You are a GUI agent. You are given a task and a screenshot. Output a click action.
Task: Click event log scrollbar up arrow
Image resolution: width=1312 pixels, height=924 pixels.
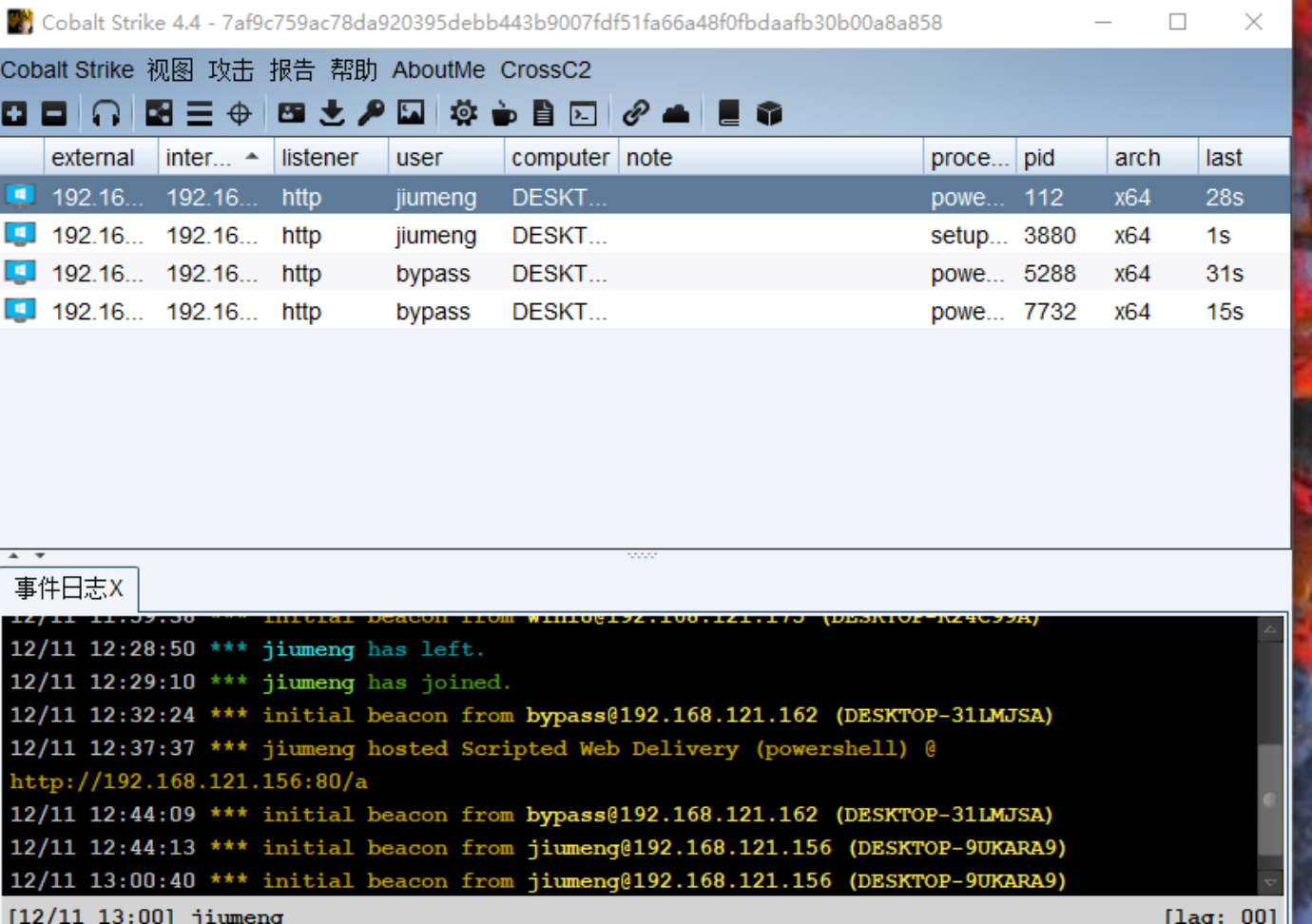click(1270, 629)
